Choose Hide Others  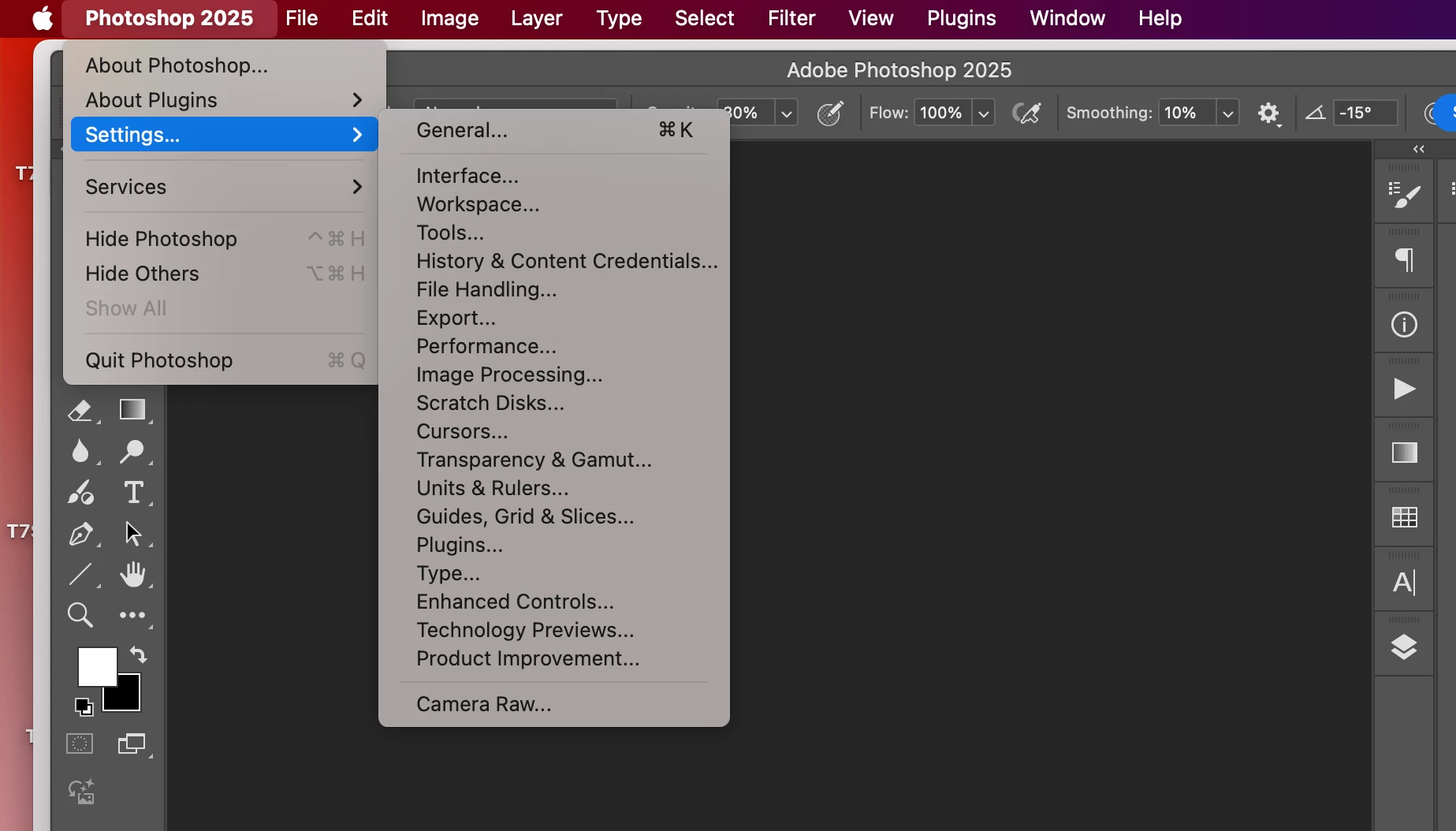coord(224,274)
